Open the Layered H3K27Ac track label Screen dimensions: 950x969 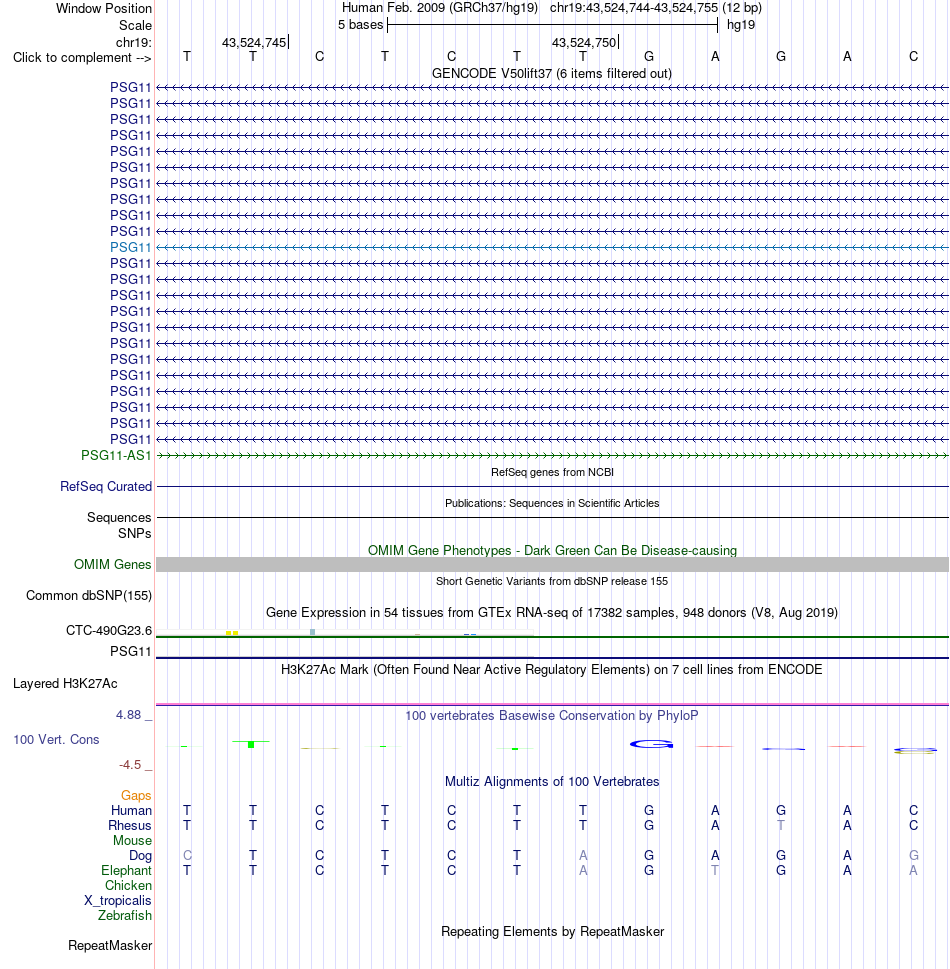click(x=65, y=683)
